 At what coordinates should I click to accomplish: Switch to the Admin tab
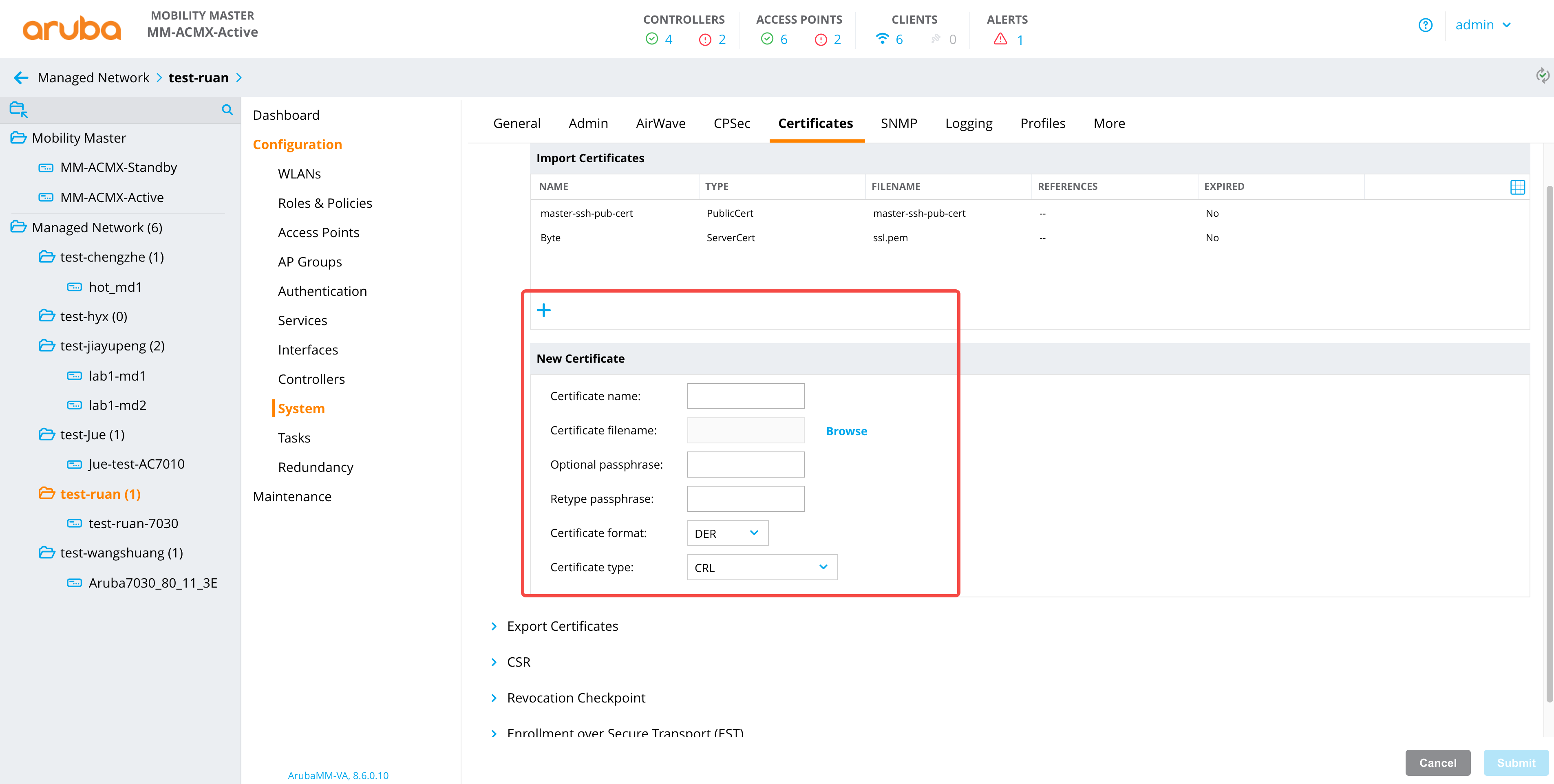588,123
